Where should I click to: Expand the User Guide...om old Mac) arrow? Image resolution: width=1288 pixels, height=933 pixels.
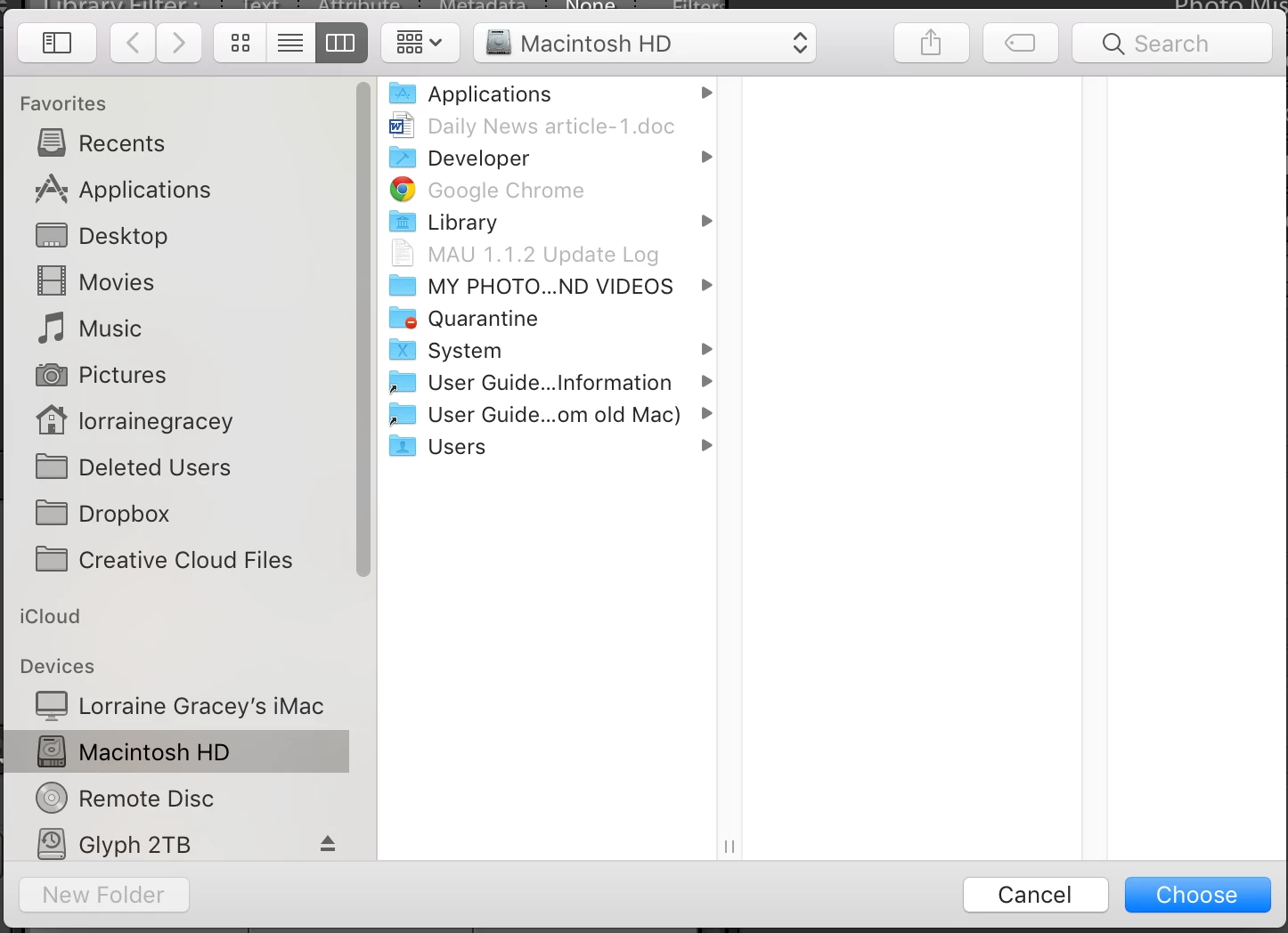[706, 413]
